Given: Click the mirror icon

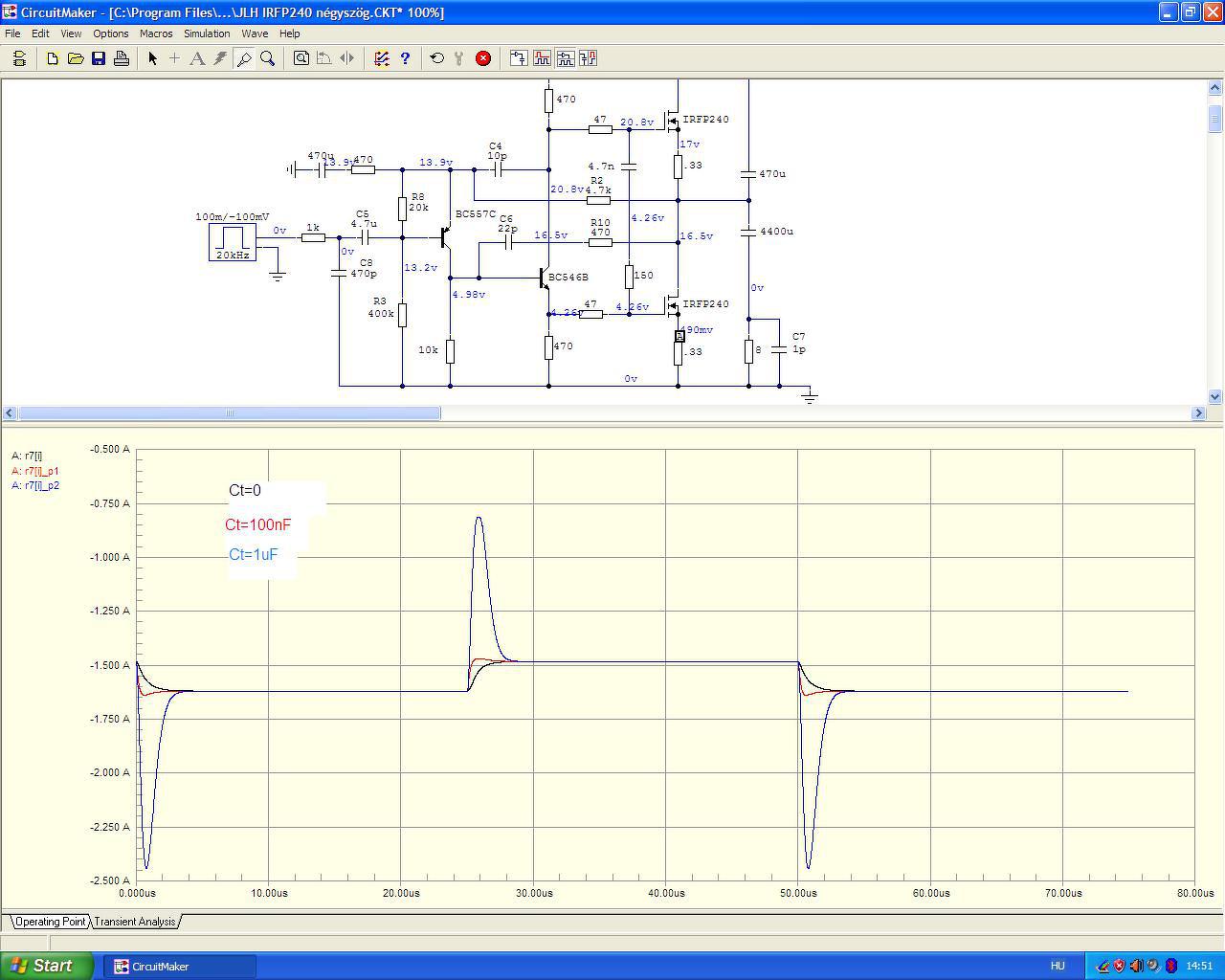Looking at the screenshot, I should point(347,58).
